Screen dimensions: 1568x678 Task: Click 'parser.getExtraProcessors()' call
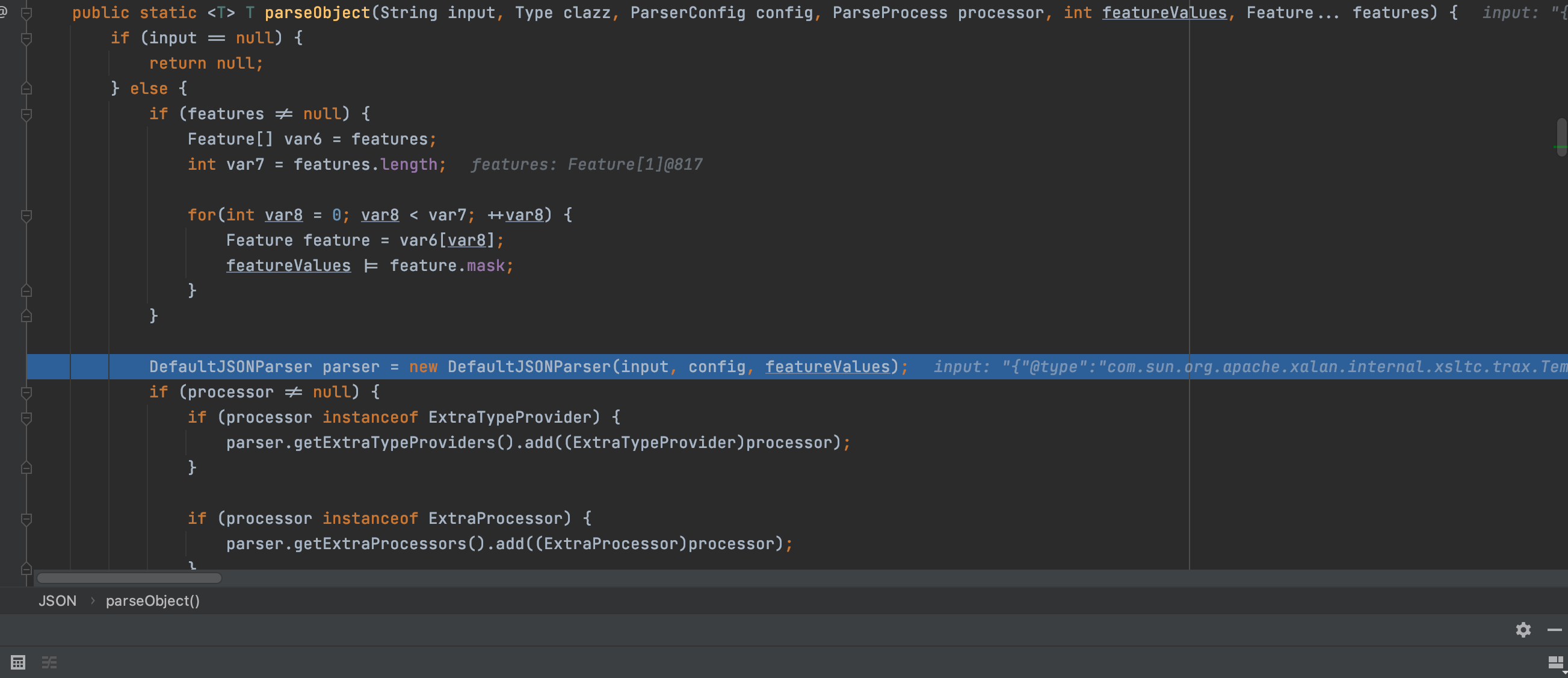click(x=356, y=544)
